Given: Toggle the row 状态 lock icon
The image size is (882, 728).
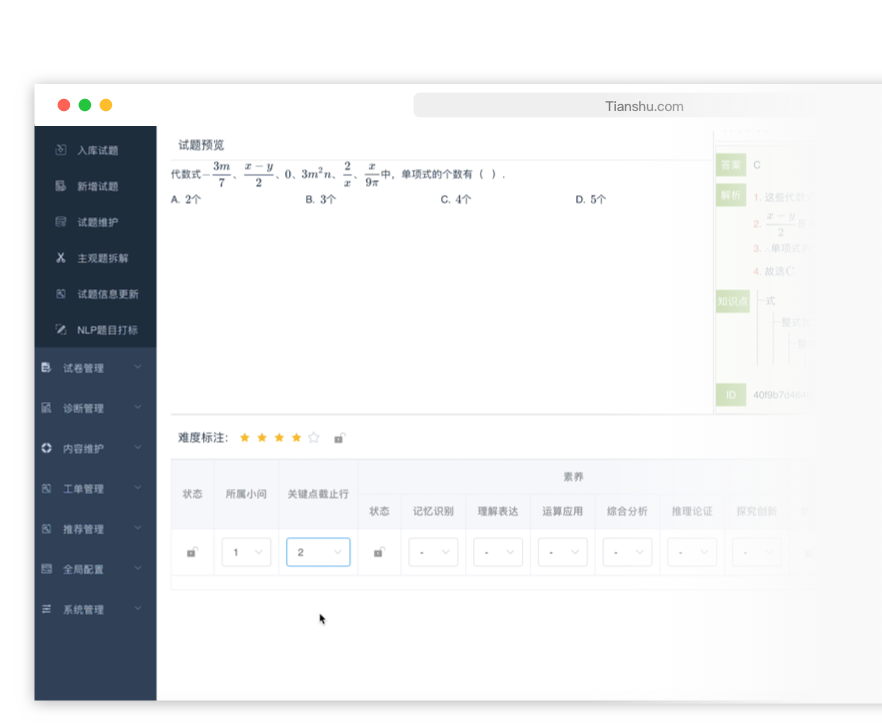Looking at the screenshot, I should tap(192, 552).
